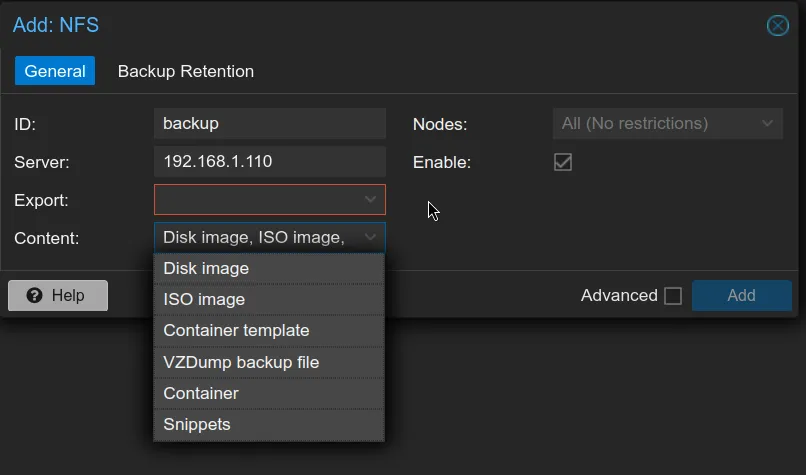The image size is (806, 475).
Task: Tick the Advanced checkbox
Action: [x=673, y=296]
